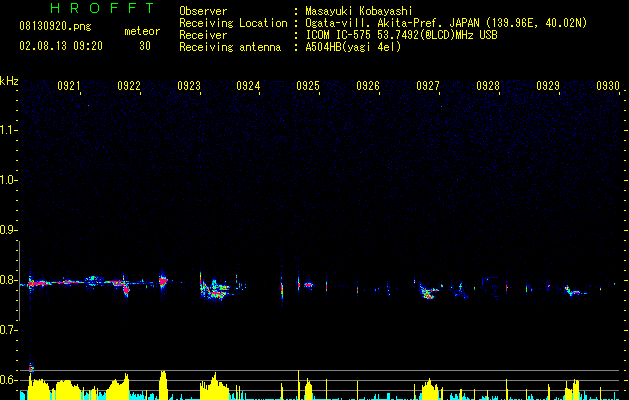Select the file name 08130920.png

55,27
